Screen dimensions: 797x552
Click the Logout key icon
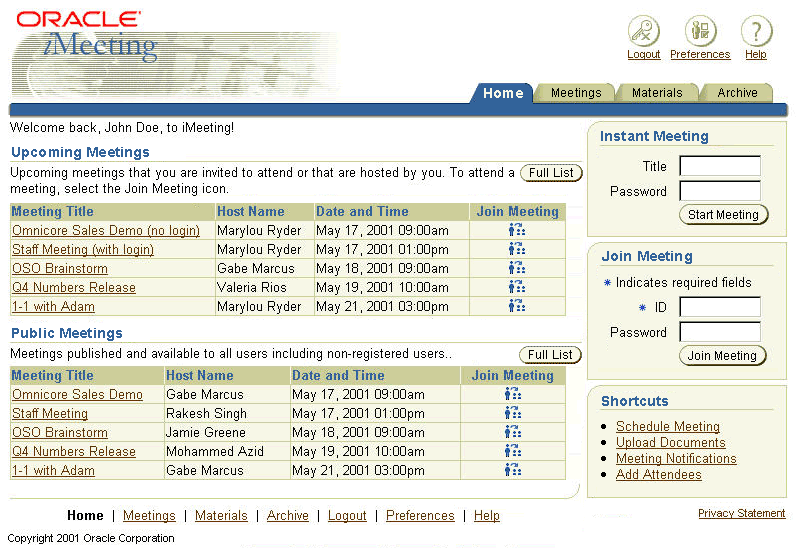coord(643,31)
